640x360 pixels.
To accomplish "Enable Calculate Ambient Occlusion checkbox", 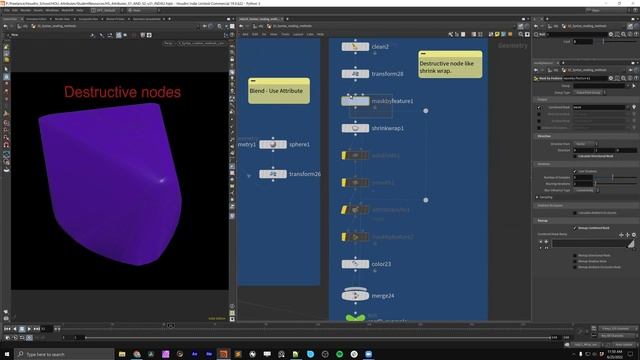I will click(x=575, y=213).
